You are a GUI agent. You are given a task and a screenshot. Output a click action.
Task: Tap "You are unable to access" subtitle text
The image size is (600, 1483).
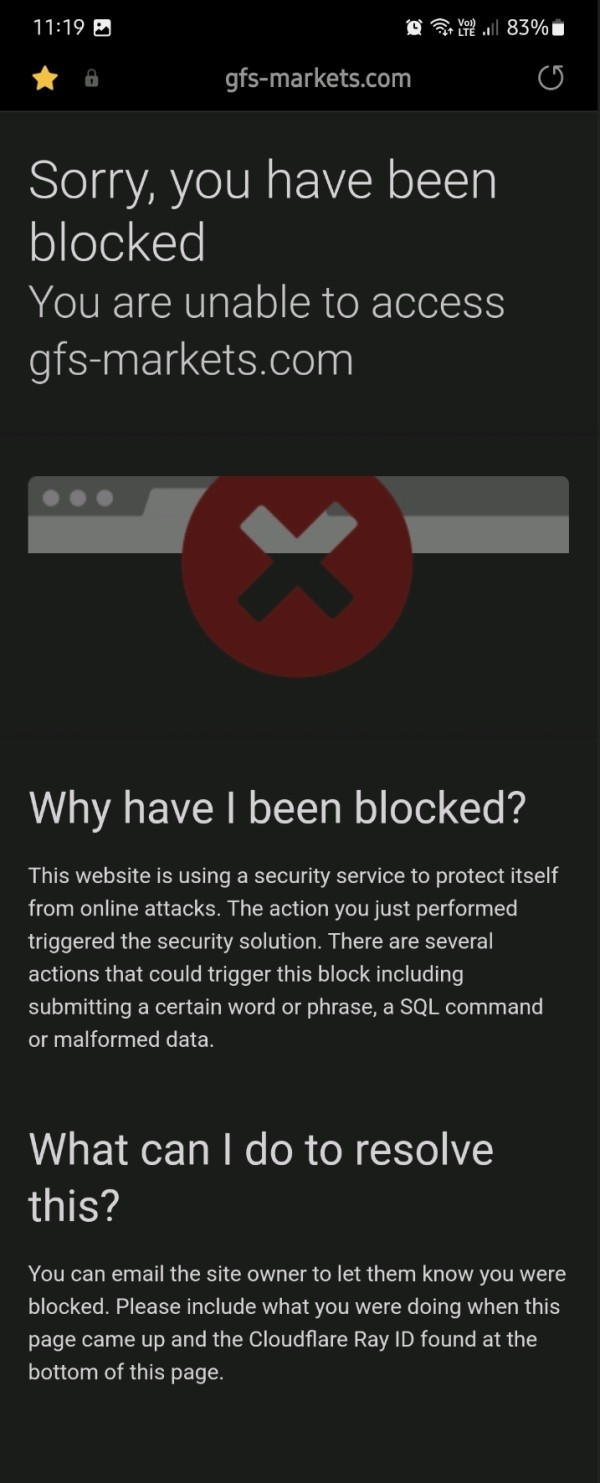(x=267, y=302)
